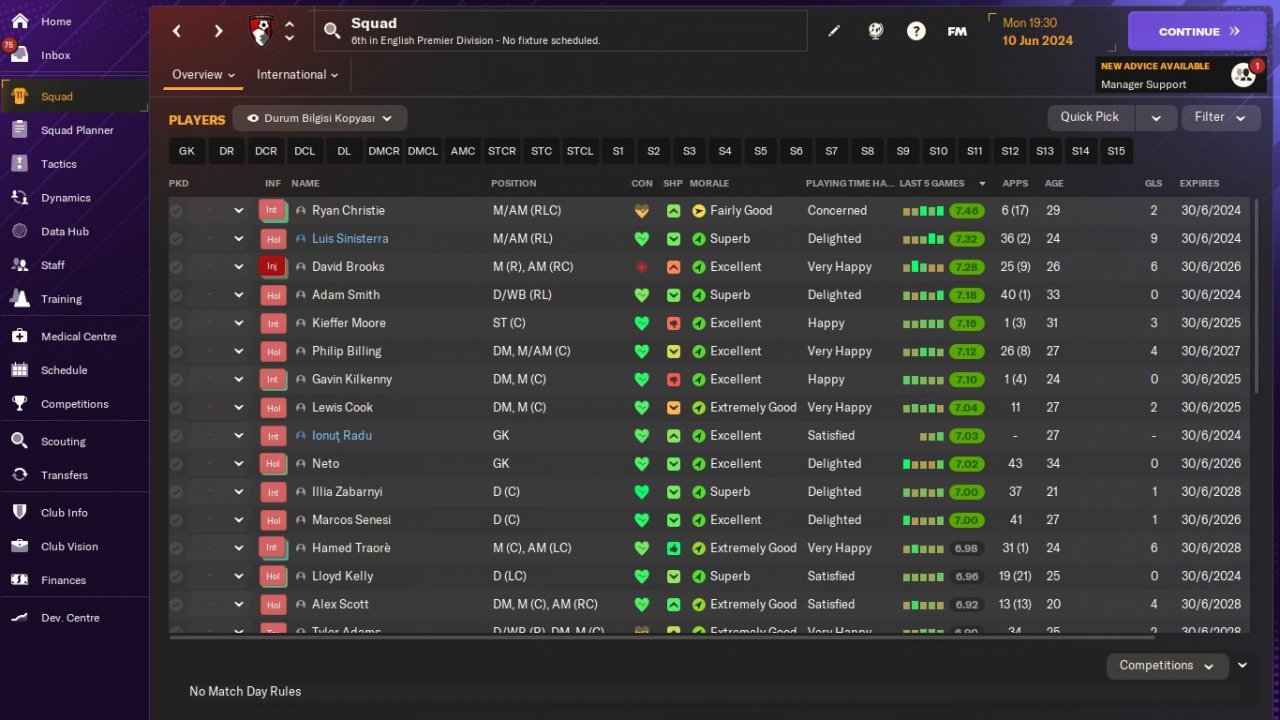Viewport: 1280px width, 720px height.
Task: Open the Club Info shield icon
Action: (x=19, y=512)
